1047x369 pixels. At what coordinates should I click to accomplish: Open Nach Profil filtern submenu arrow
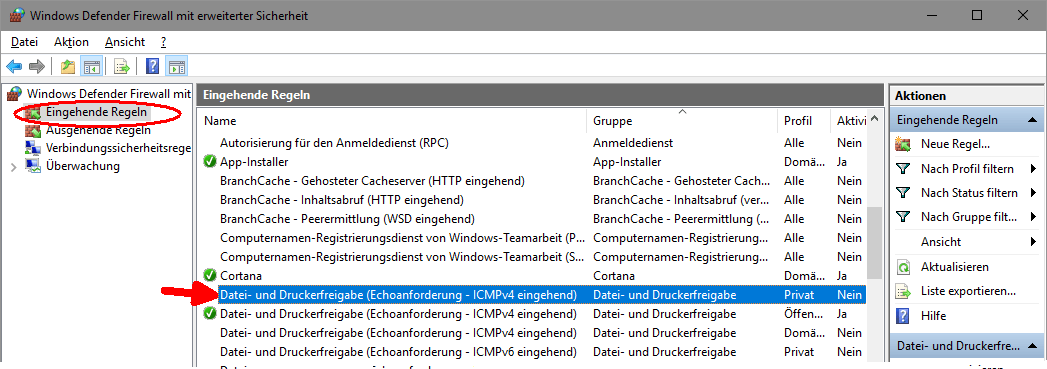coord(1034,169)
